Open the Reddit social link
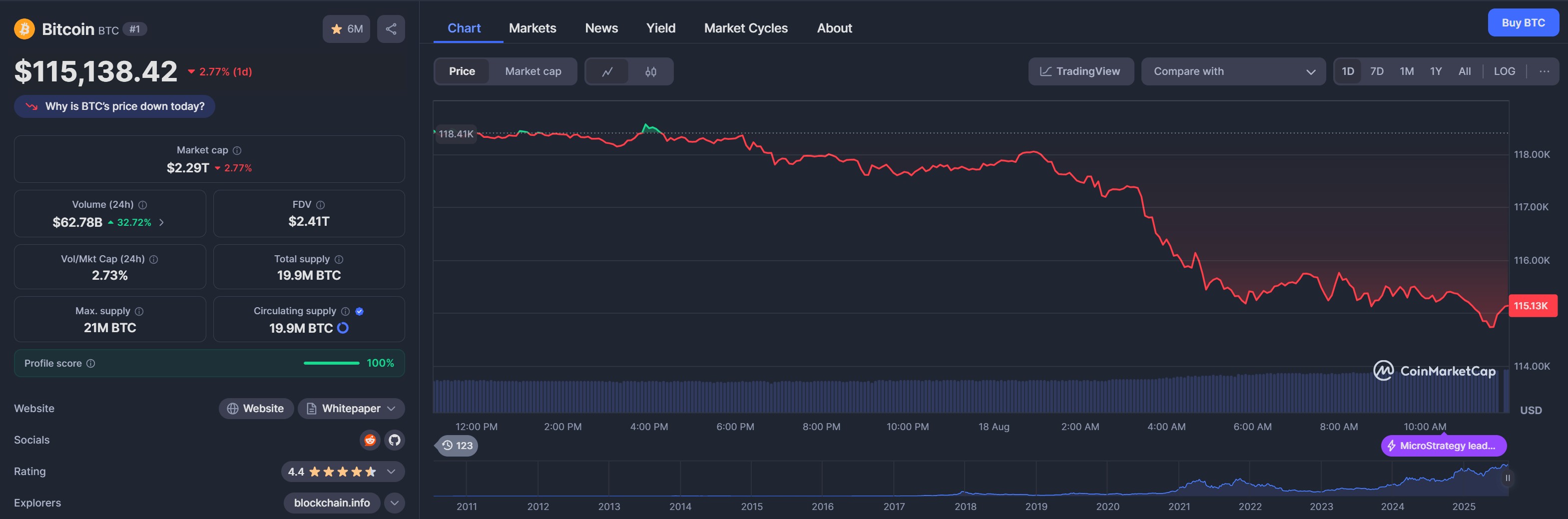Viewport: 1568px width, 519px height. [x=370, y=440]
